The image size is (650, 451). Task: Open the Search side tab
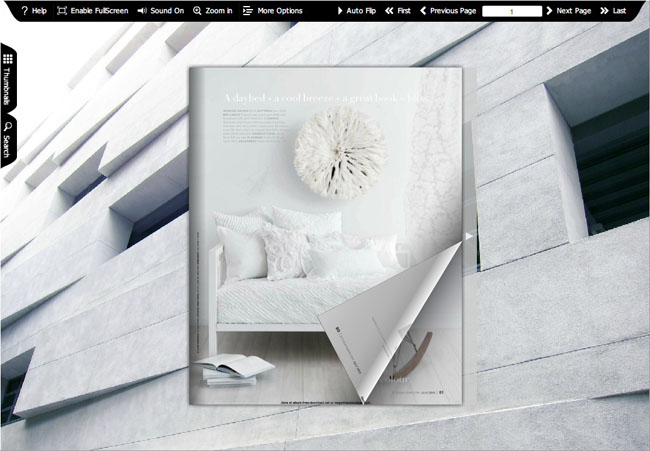click(x=8, y=140)
